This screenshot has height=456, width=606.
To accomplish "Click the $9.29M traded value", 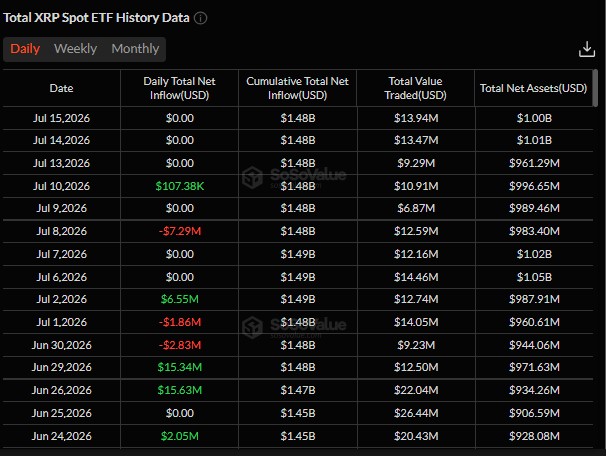I will (x=416, y=163).
